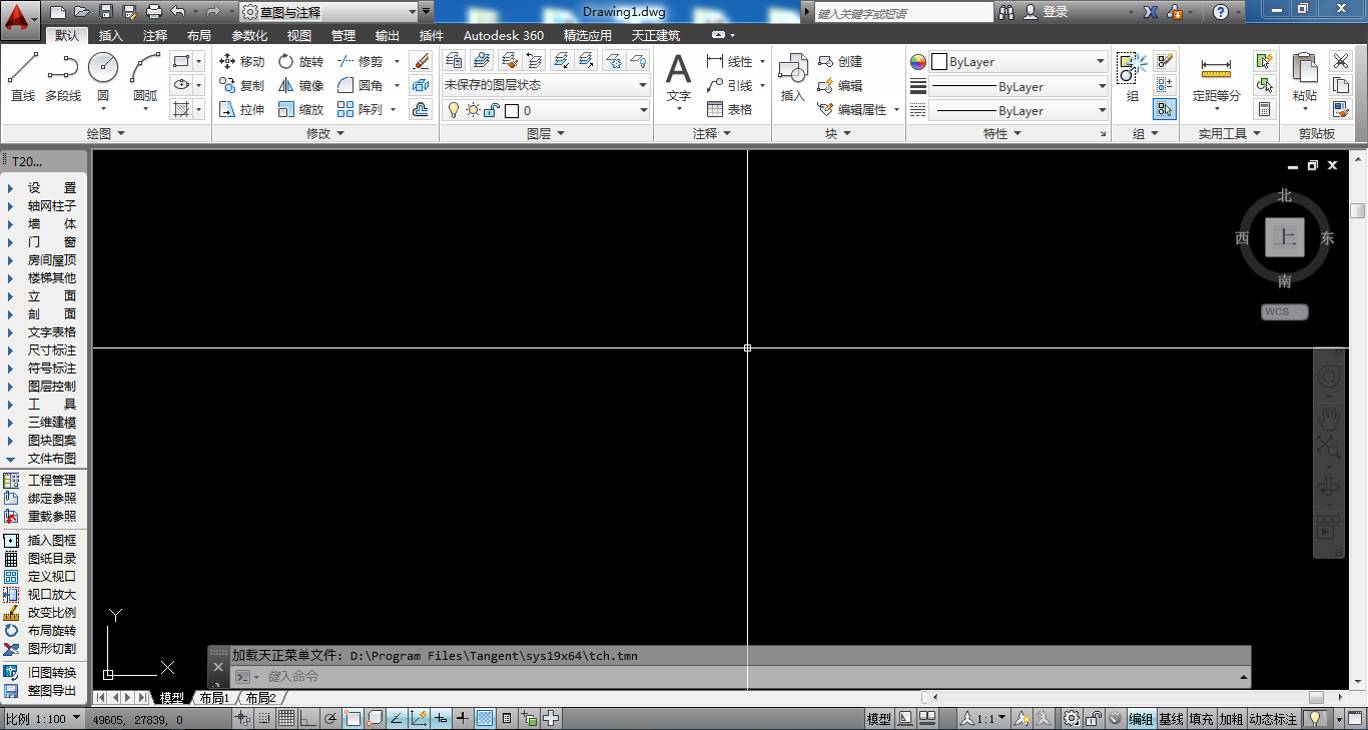Collapse the 文件布图 sidebar section
This screenshot has width=1368, height=730.
click(43, 458)
